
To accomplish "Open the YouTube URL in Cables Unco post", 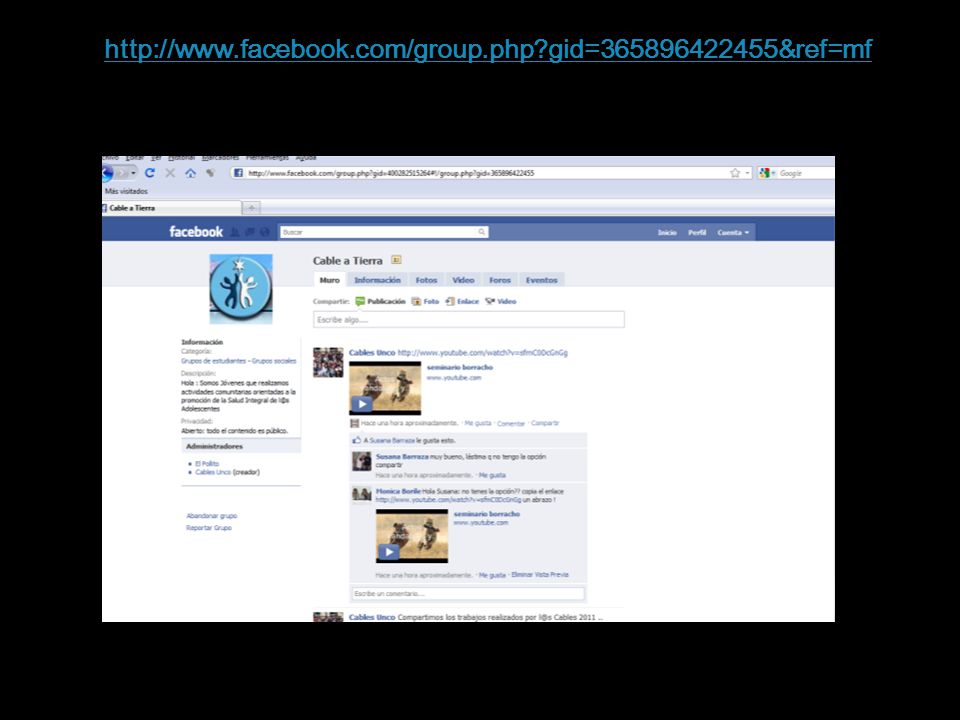I will tap(482, 353).
